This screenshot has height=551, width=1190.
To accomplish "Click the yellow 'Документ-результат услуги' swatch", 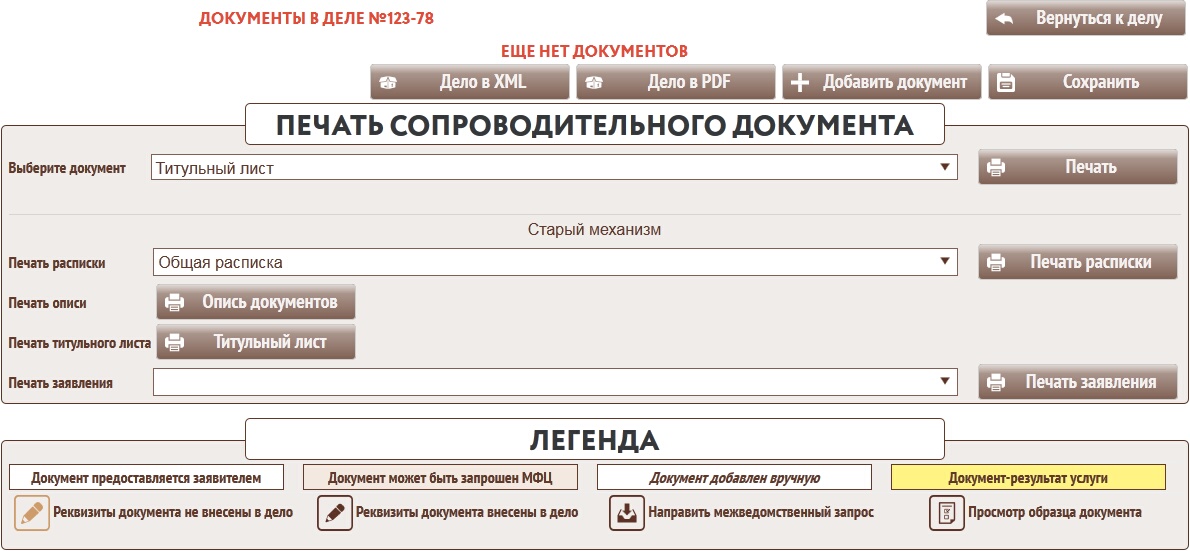I will pos(1028,478).
